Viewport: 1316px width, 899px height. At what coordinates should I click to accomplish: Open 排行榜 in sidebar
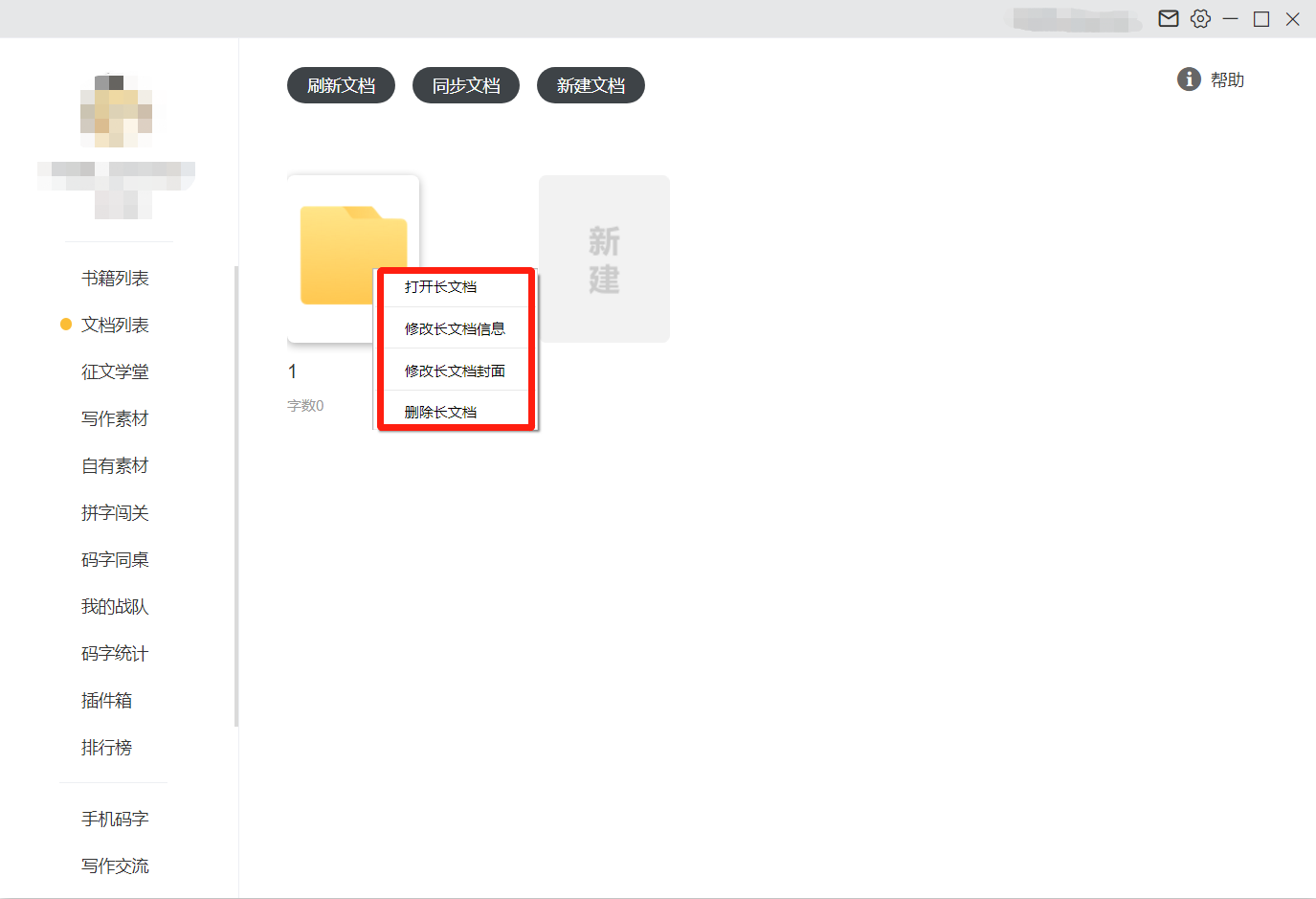106,748
